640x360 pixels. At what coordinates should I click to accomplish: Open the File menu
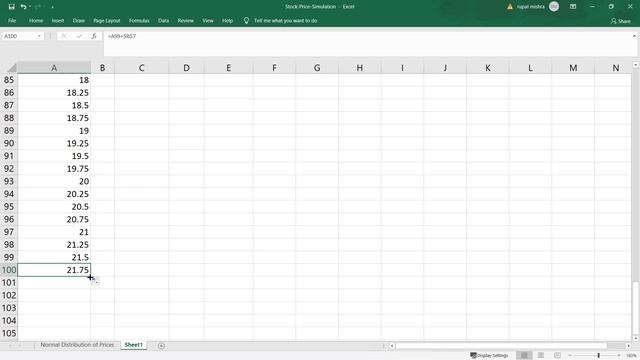pos(12,20)
